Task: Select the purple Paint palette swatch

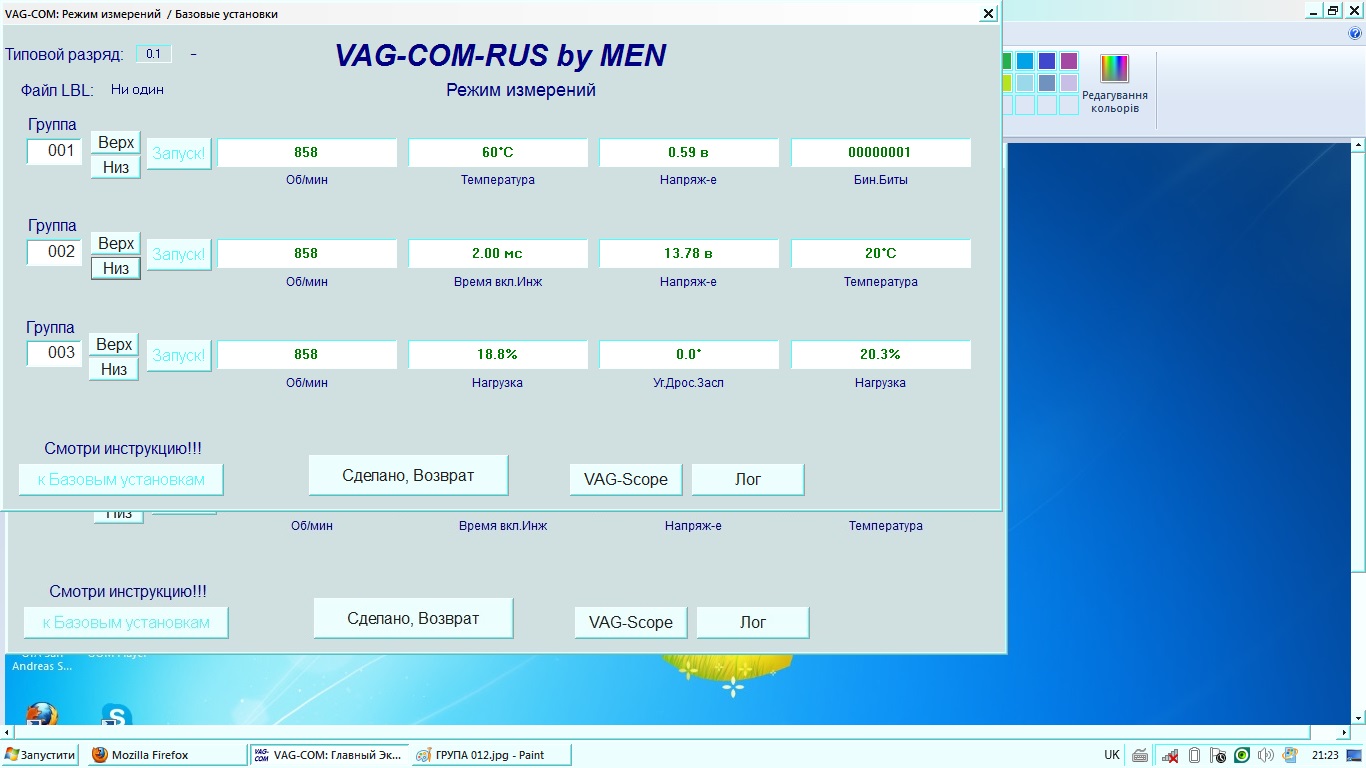Action: click(1069, 61)
